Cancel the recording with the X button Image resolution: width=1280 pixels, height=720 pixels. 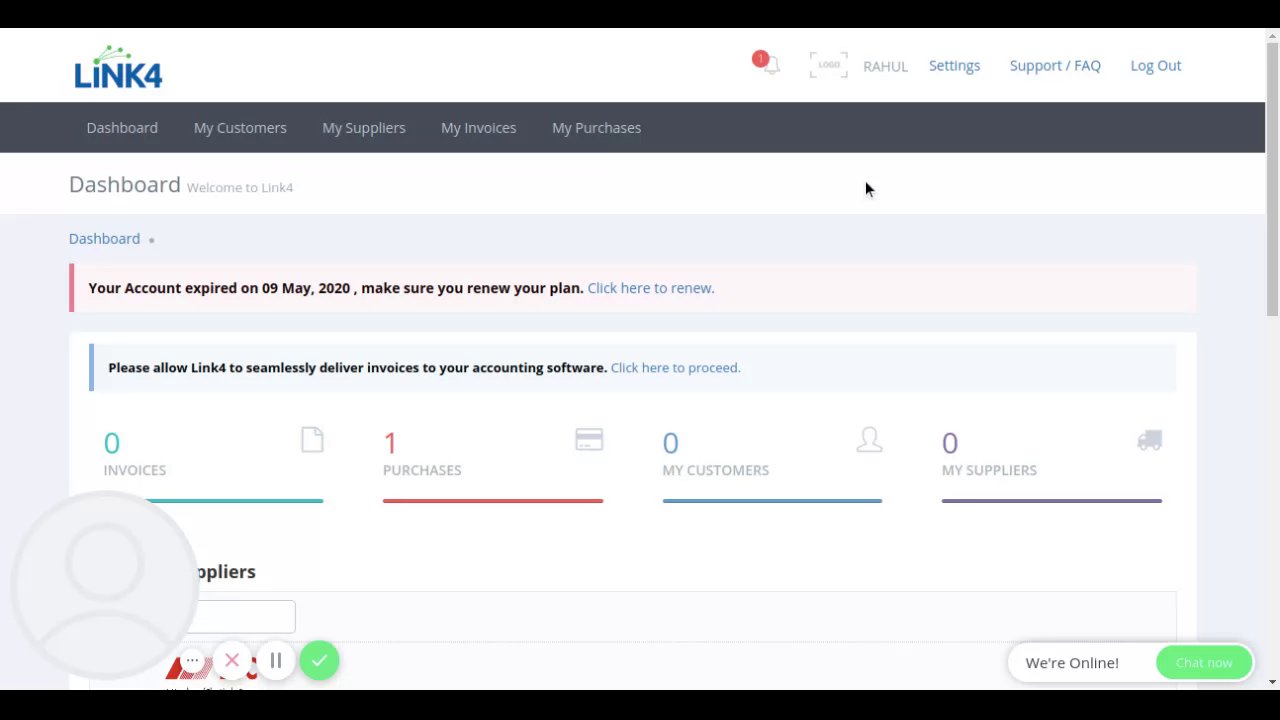(232, 660)
